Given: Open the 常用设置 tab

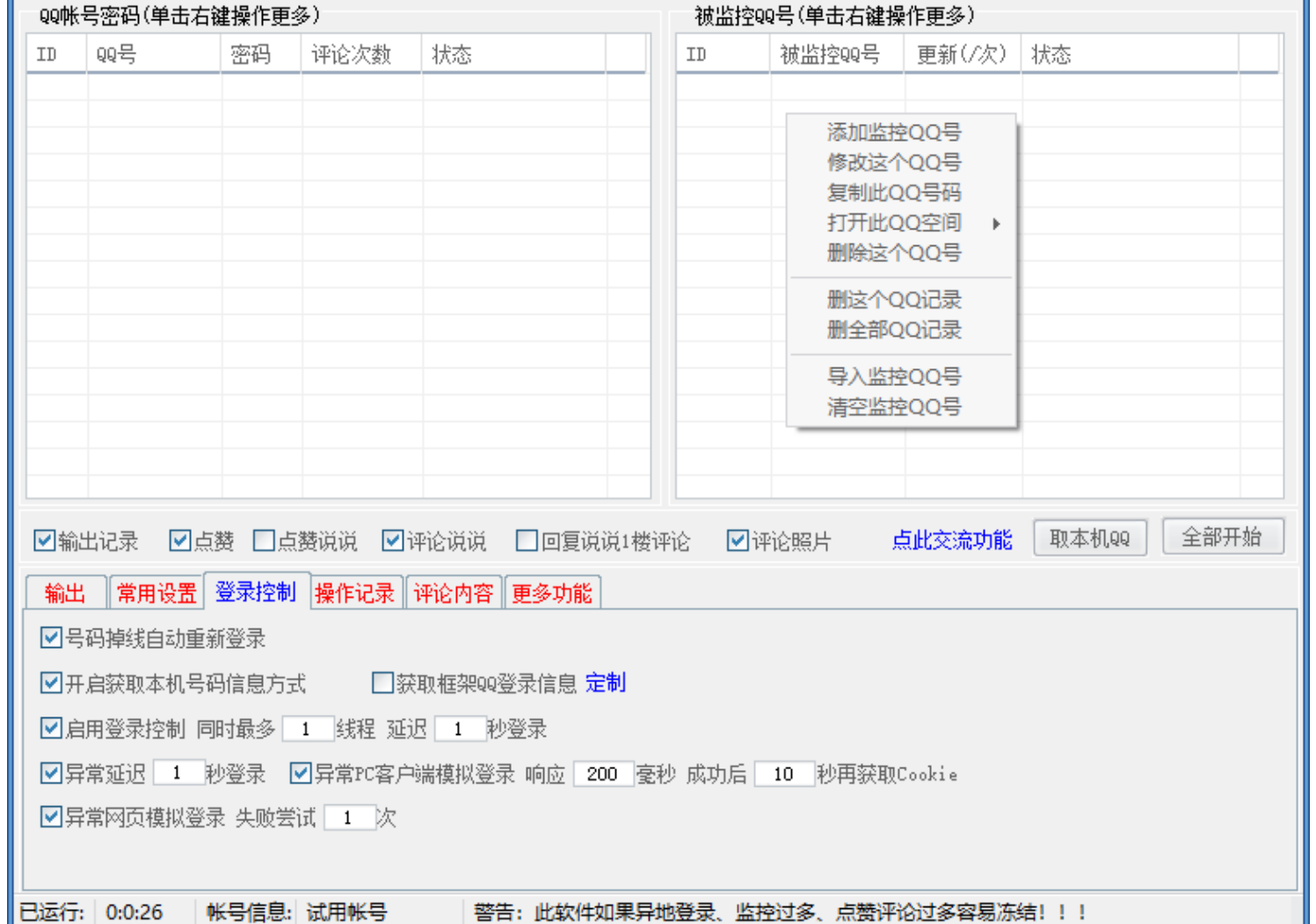Looking at the screenshot, I should tap(156, 593).
